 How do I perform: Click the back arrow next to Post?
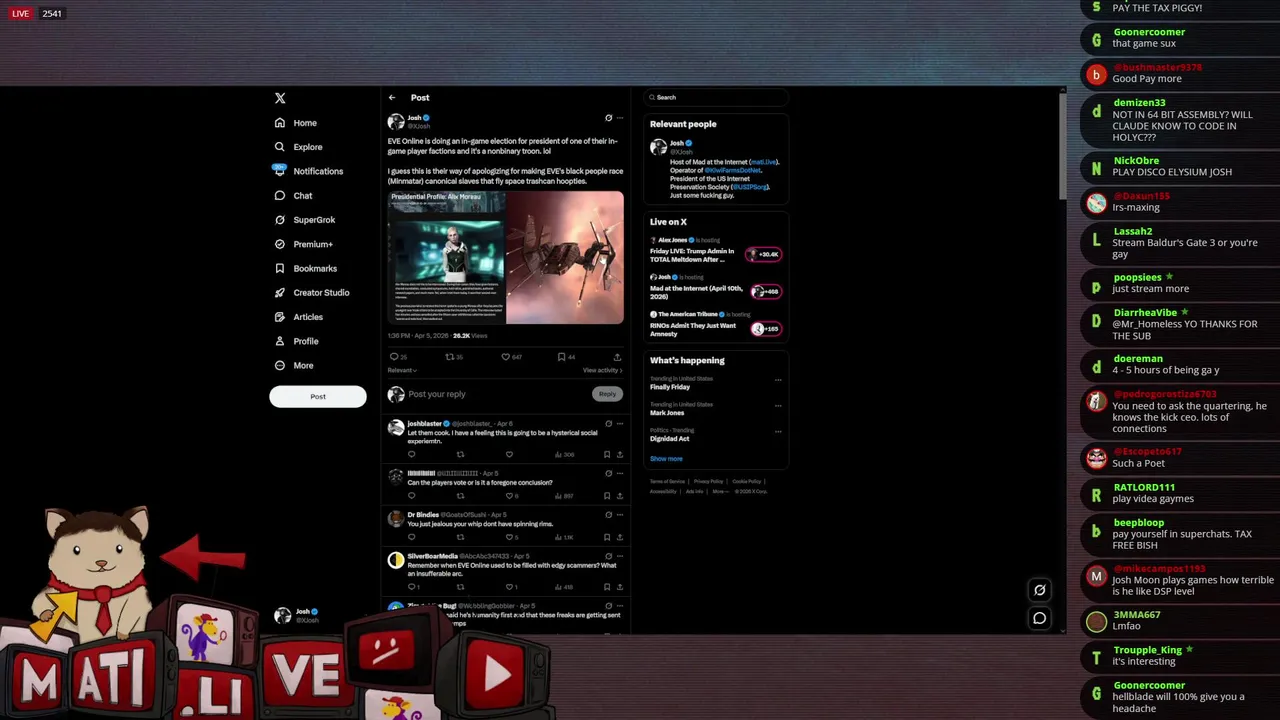(x=392, y=98)
